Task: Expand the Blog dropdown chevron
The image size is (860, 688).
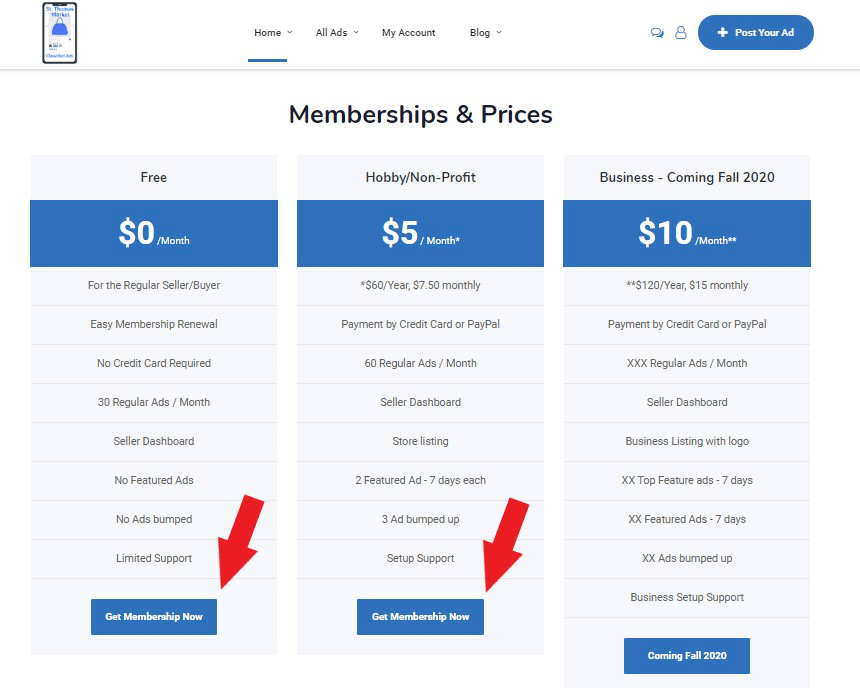Action: point(499,32)
